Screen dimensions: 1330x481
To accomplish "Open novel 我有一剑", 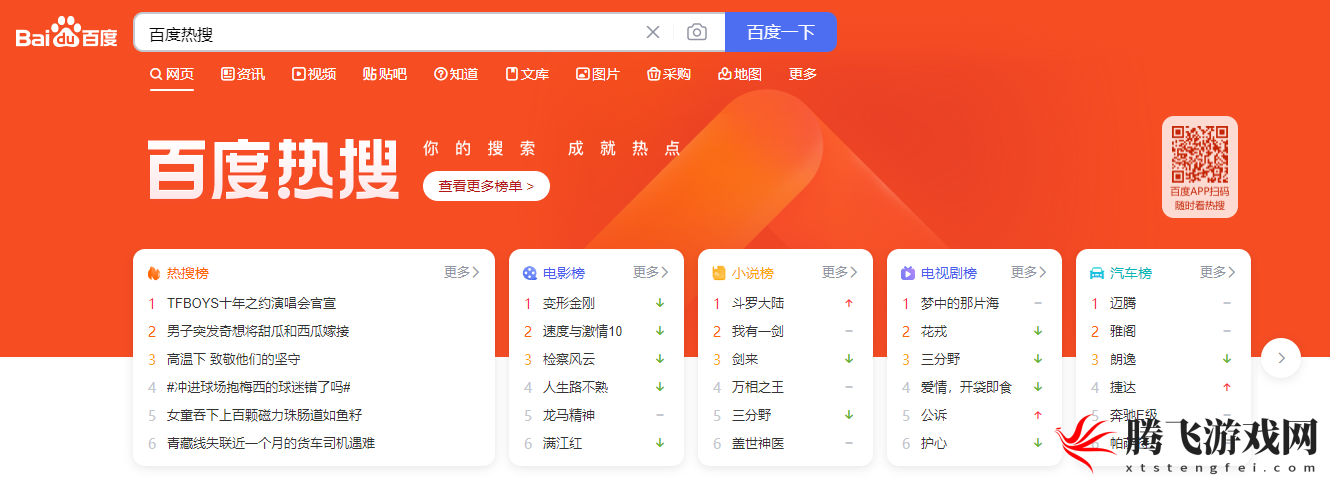I will coord(758,331).
